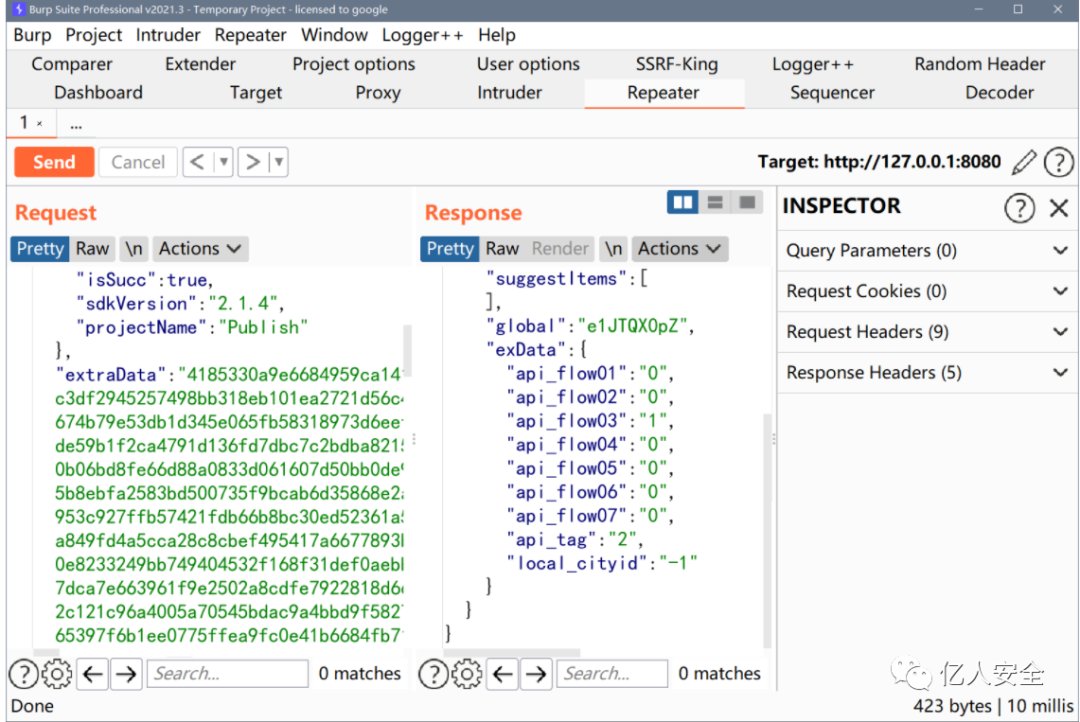This screenshot has width=1080, height=722.
Task: Select combined tab layout view icon
Action: [747, 202]
